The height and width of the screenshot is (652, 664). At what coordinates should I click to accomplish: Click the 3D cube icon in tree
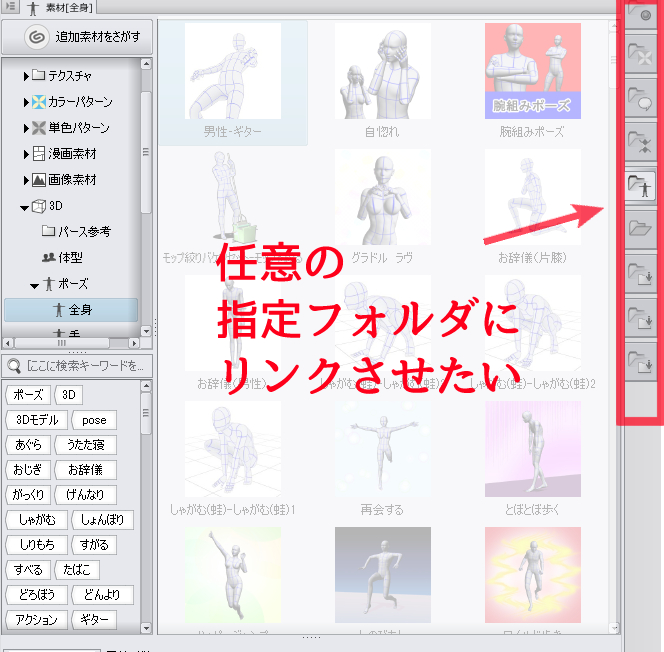click(x=39, y=206)
